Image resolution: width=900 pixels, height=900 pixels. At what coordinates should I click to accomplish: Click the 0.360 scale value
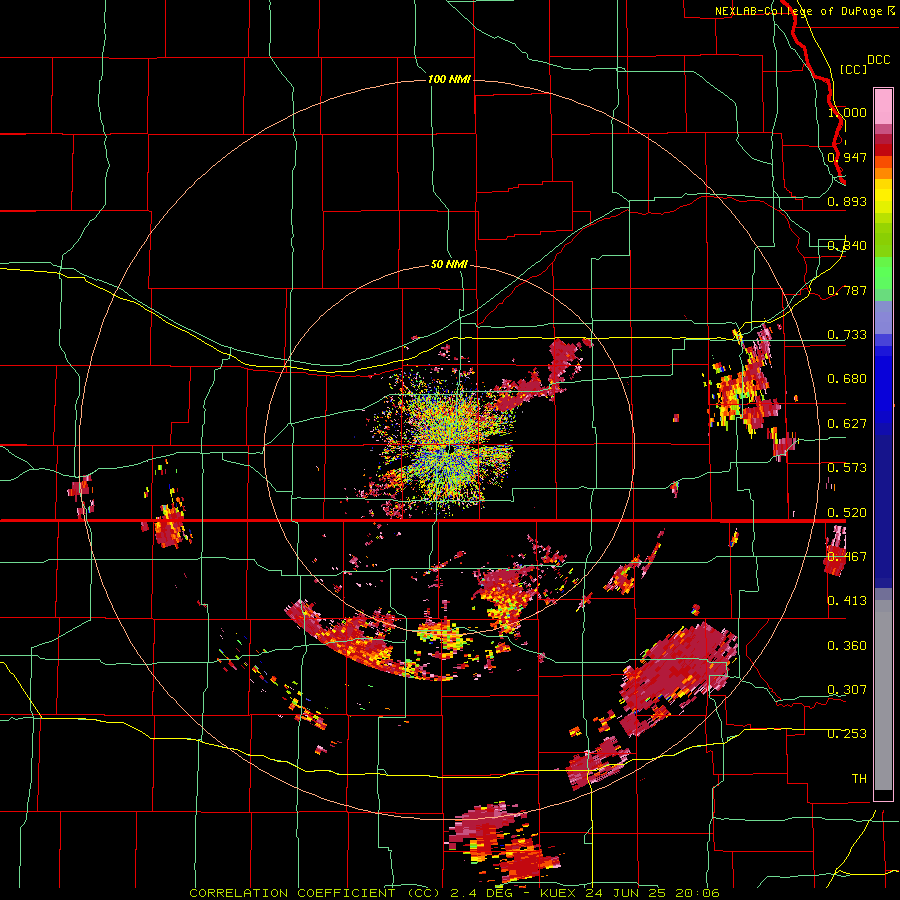(x=847, y=646)
